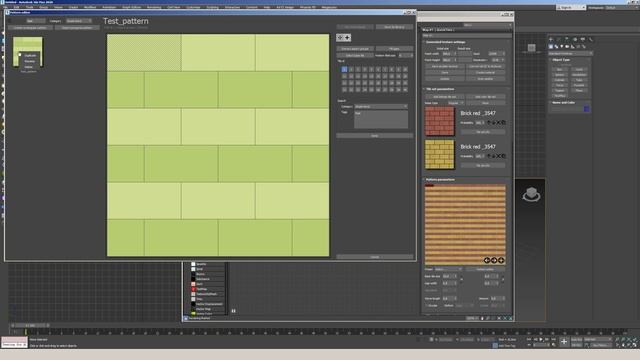Click the time slider handle on the timeline
640x360 pixels.
click(30, 325)
